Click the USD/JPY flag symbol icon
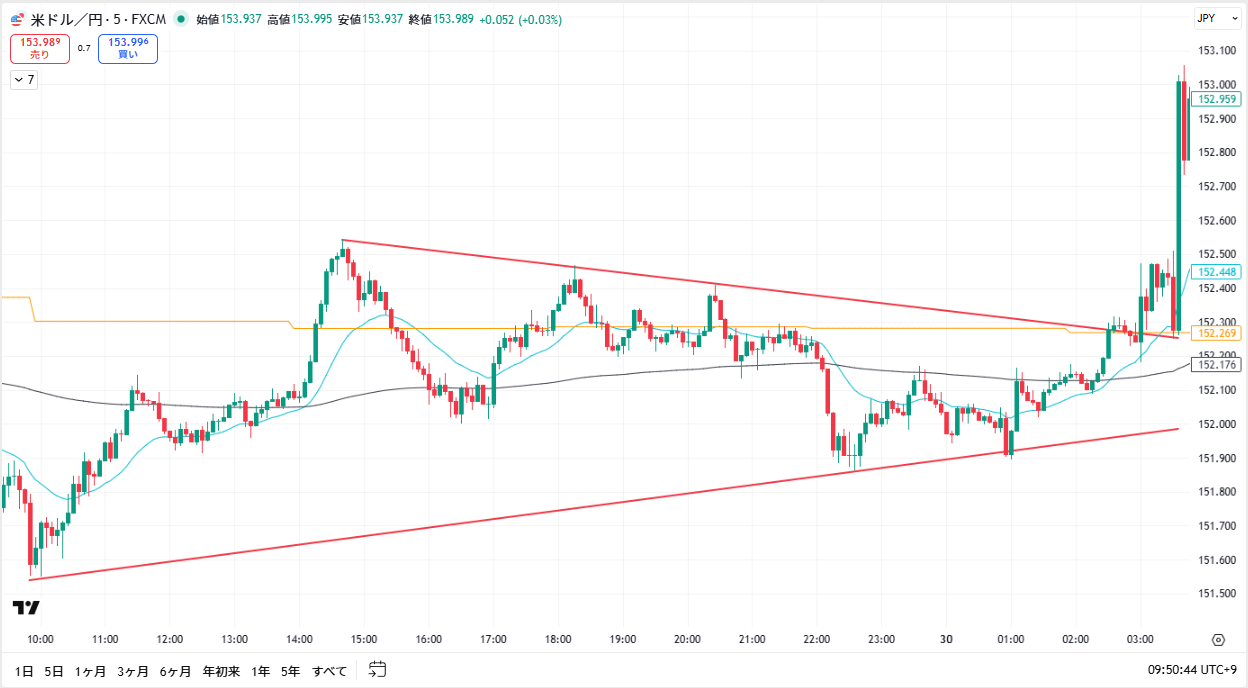The width and height of the screenshot is (1248, 688). 17,19
